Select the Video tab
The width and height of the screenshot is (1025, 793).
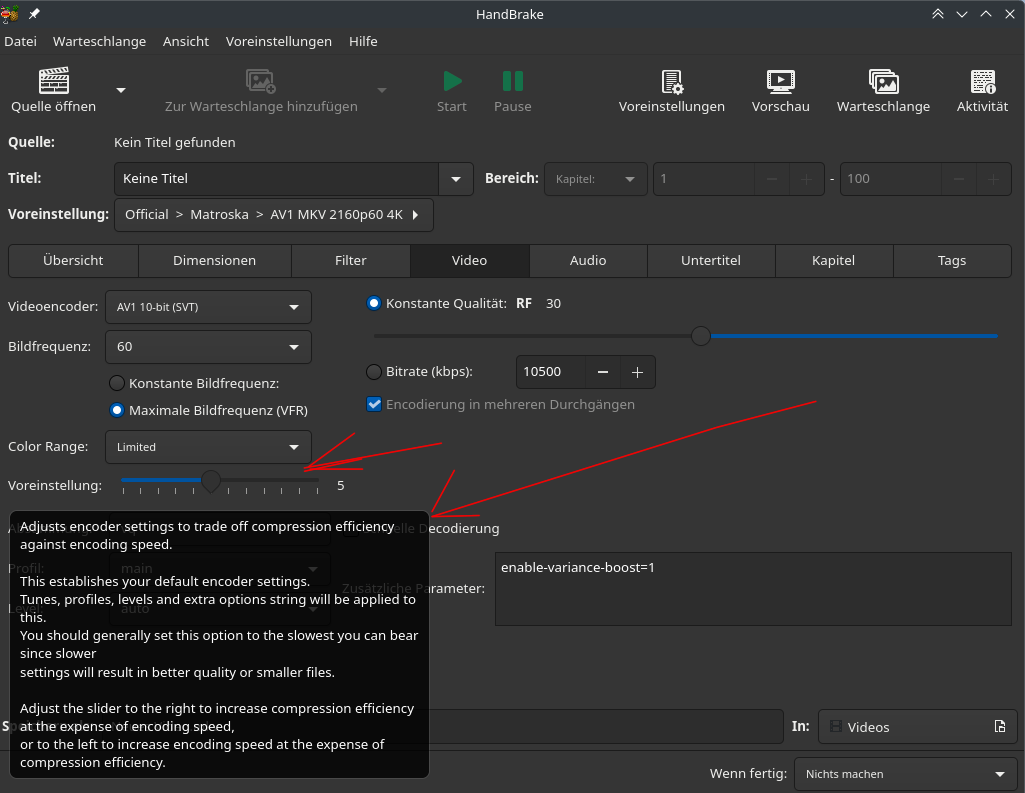pos(469,260)
